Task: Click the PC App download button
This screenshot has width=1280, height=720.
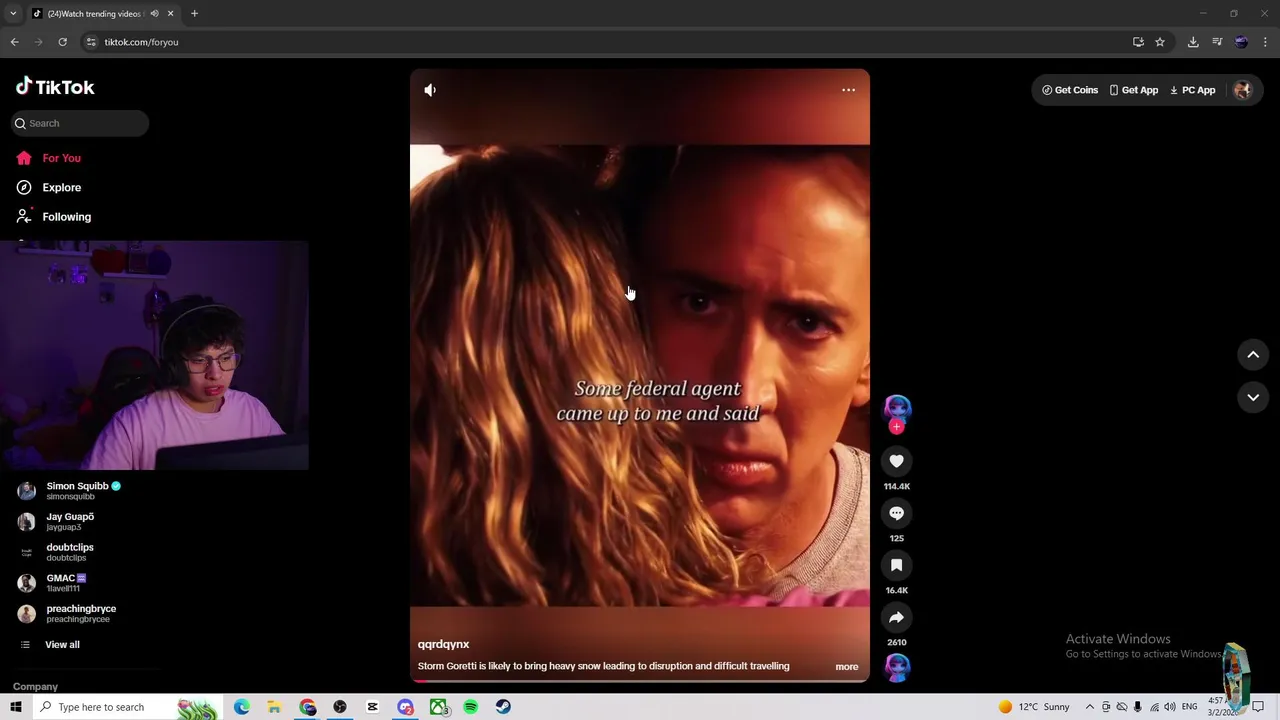Action: coord(1192,90)
